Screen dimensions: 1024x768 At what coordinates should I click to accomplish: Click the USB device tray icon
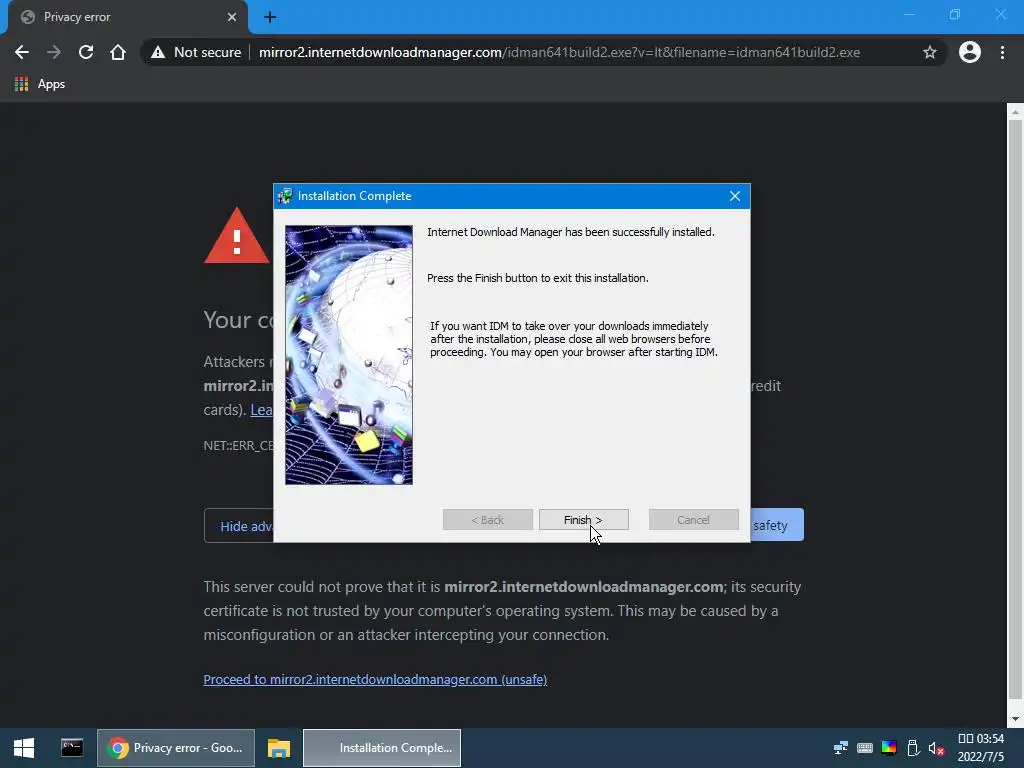(914, 748)
